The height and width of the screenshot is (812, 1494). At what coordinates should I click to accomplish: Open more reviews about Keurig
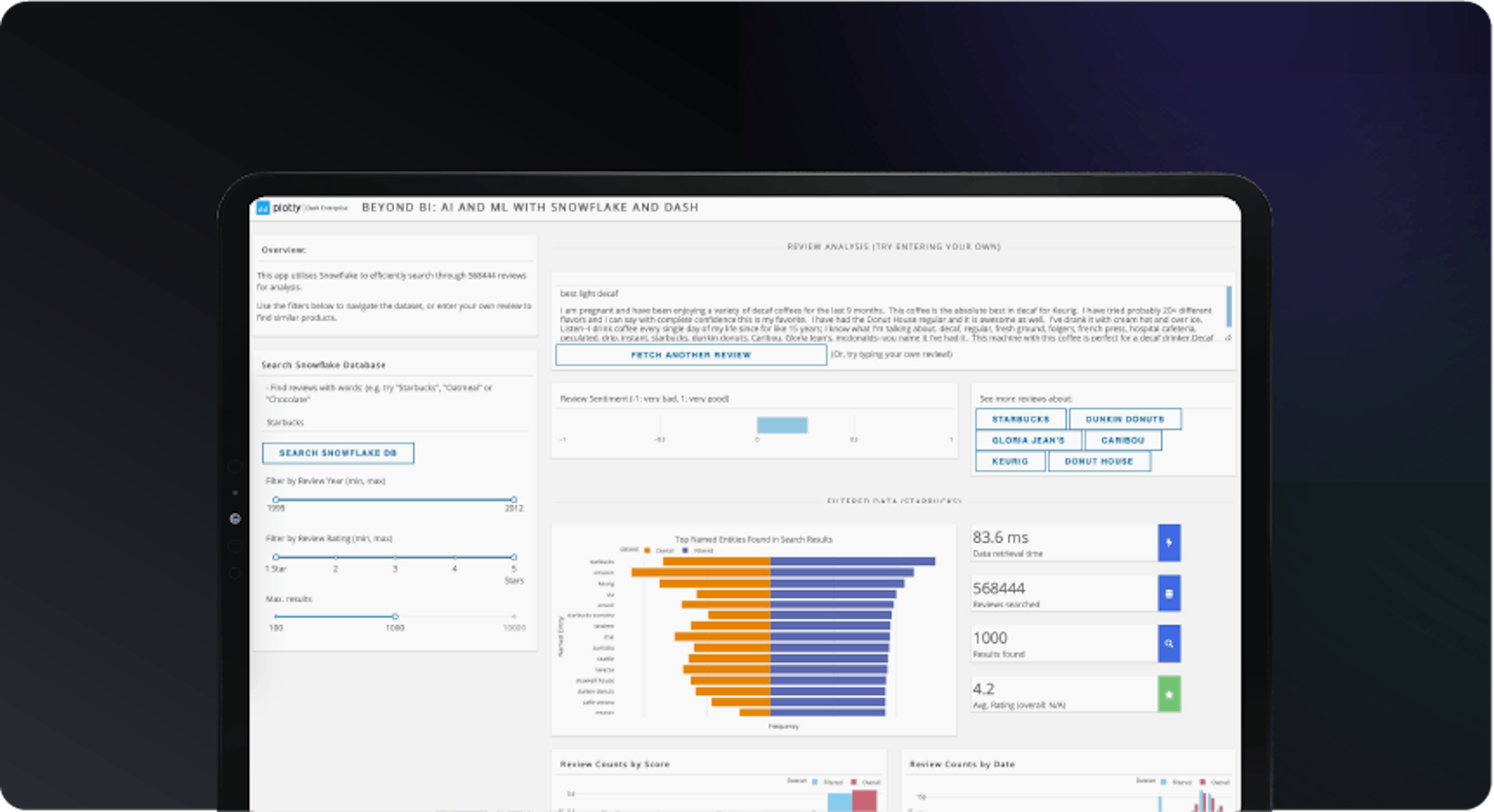click(1010, 461)
